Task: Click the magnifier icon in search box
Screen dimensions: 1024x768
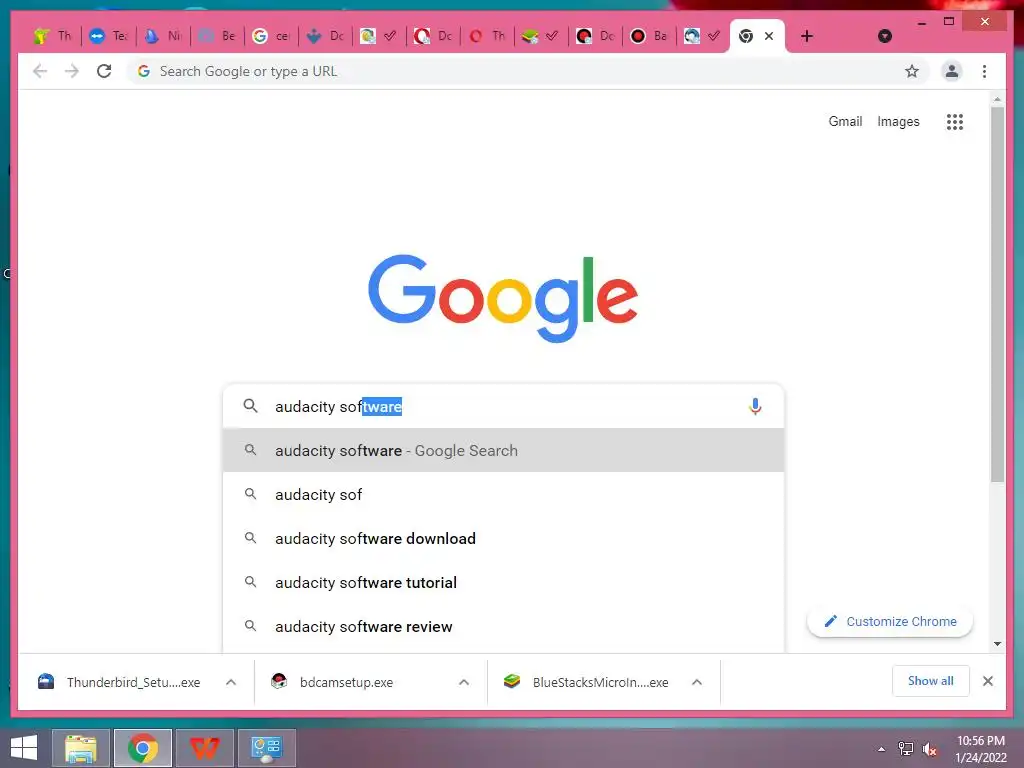Action: point(250,406)
